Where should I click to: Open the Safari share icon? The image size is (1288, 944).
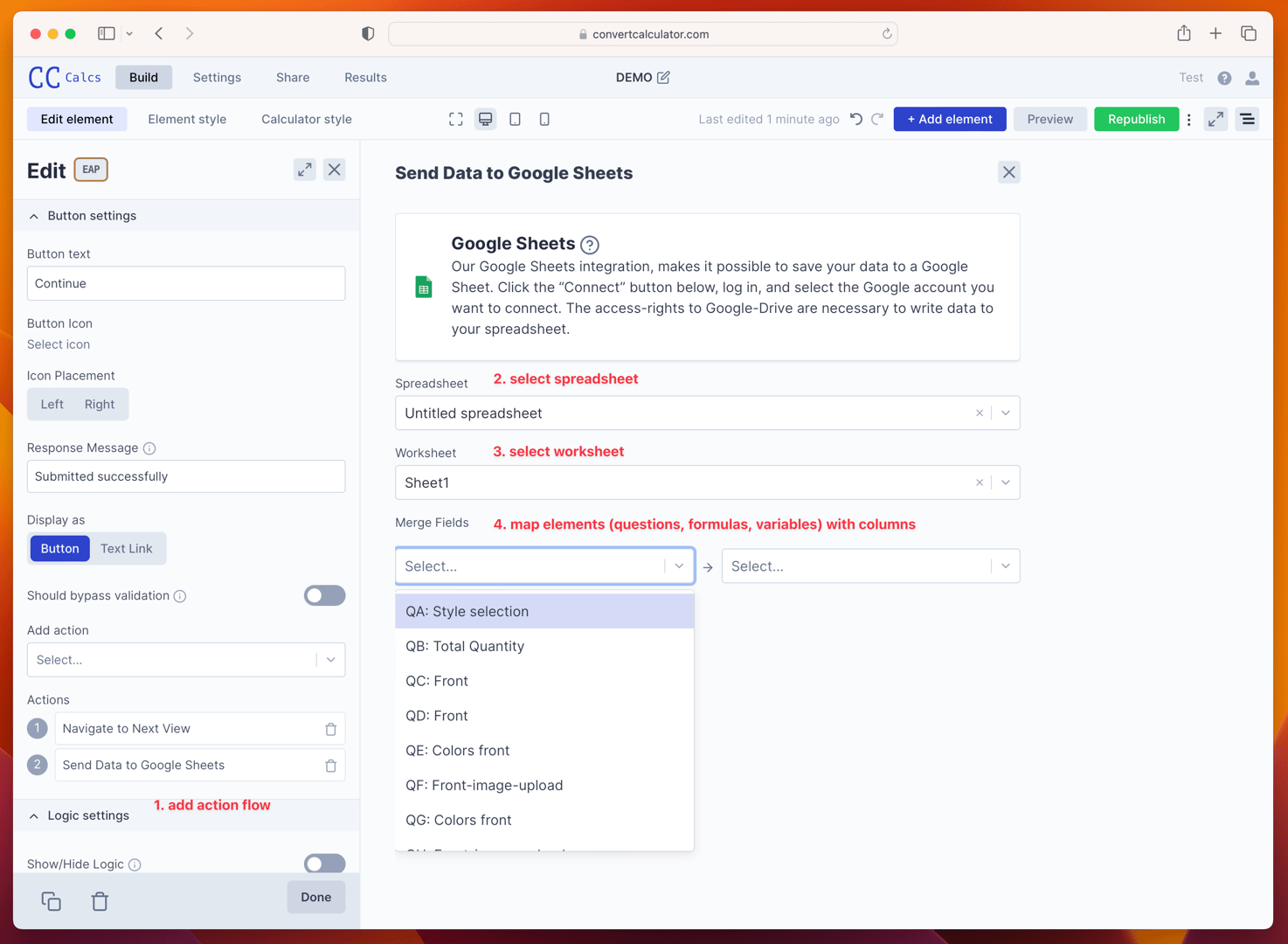[x=1184, y=33]
